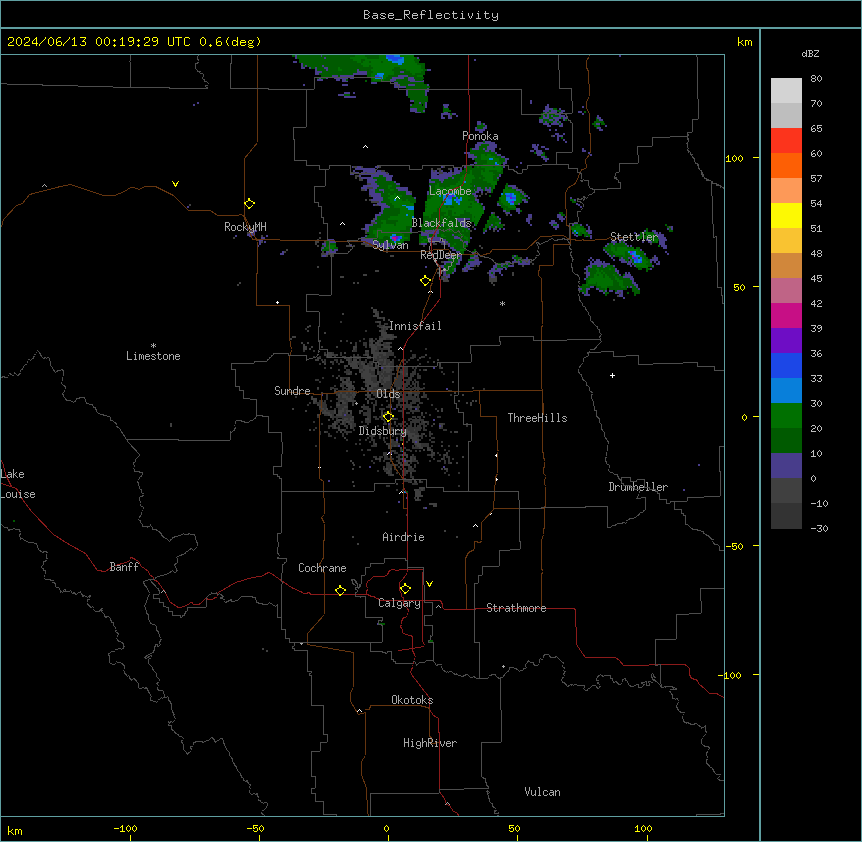Click the yellow diamond marker above Didsbury
Image resolution: width=862 pixels, height=842 pixels.
(x=388, y=417)
